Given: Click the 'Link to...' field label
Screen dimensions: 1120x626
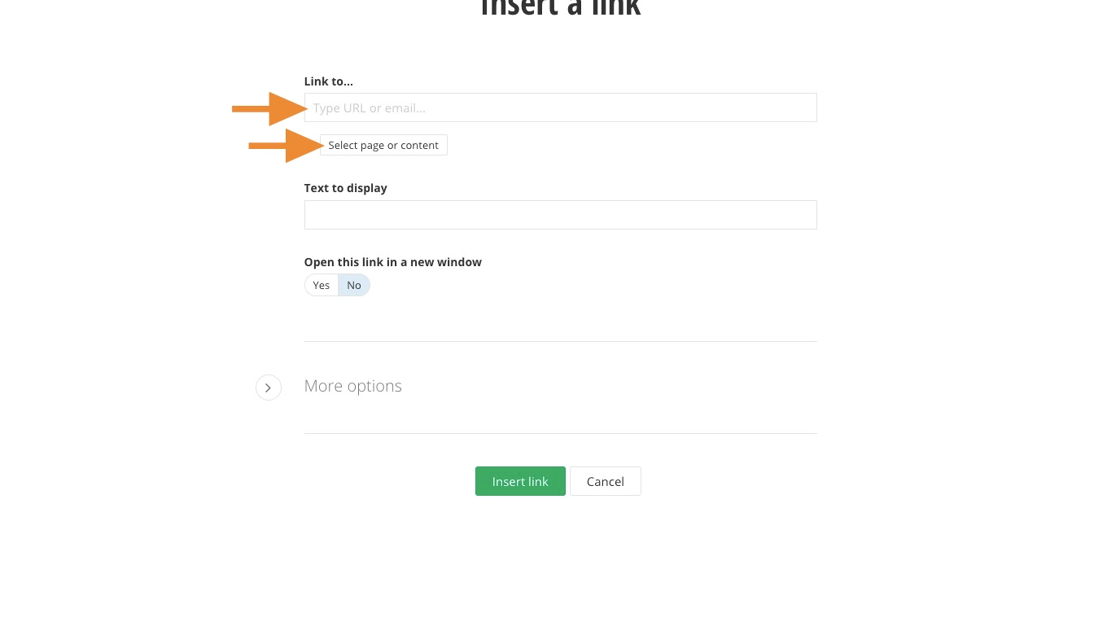Looking at the screenshot, I should click(328, 81).
